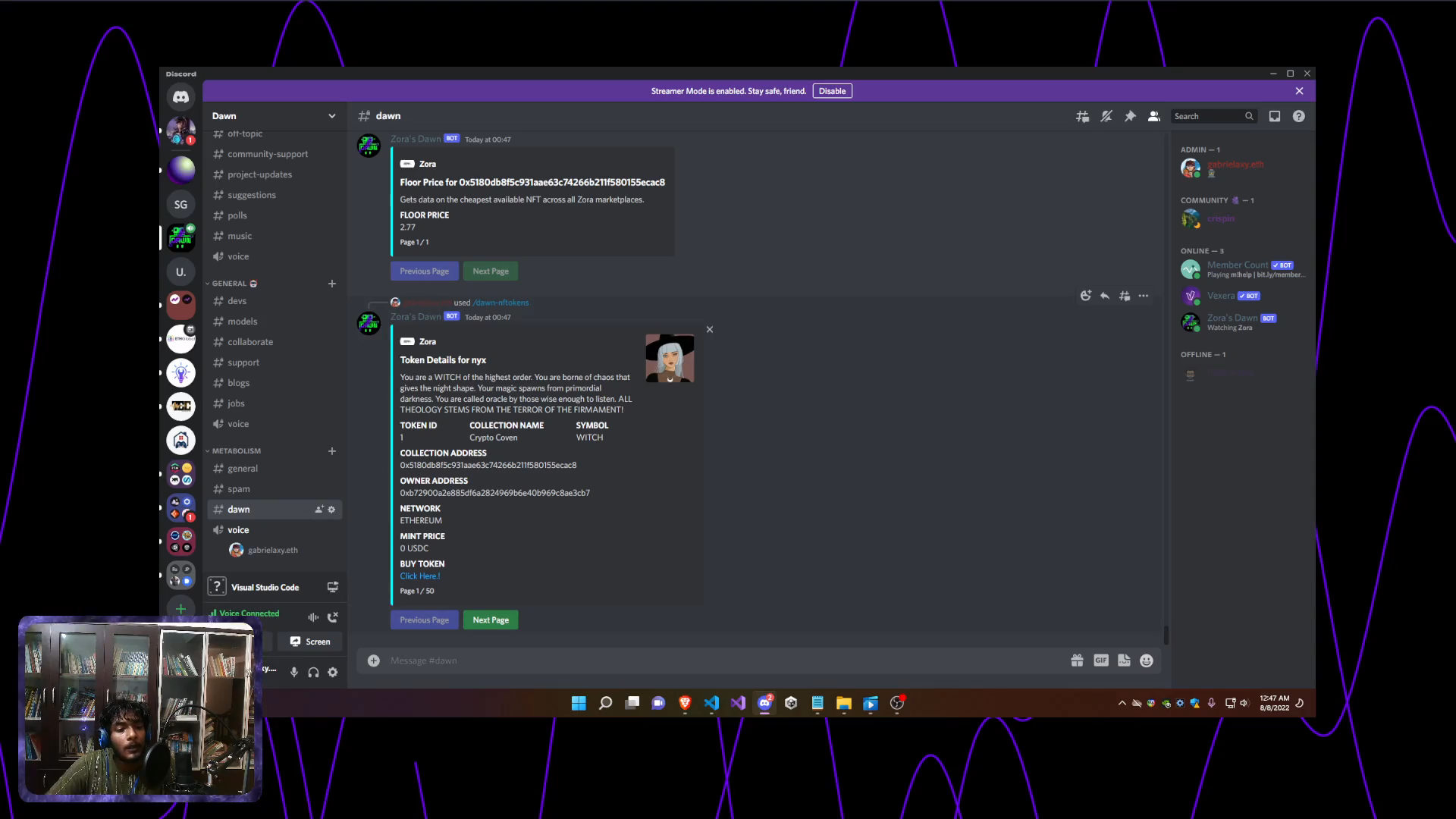Remove embed with X beside thumbnail
This screenshot has width=1456, height=819.
[x=710, y=329]
